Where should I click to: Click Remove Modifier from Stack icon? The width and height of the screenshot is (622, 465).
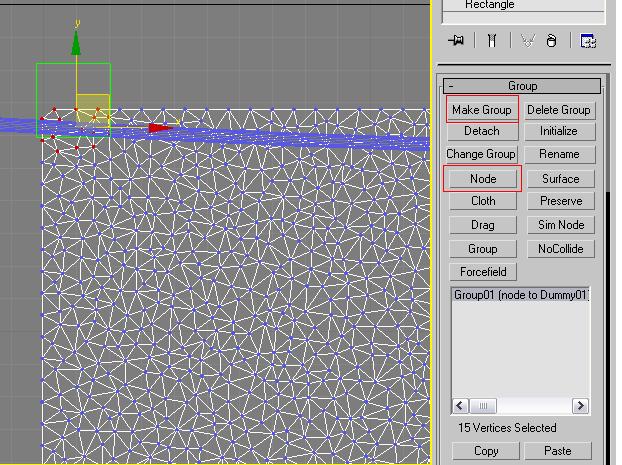click(x=552, y=41)
